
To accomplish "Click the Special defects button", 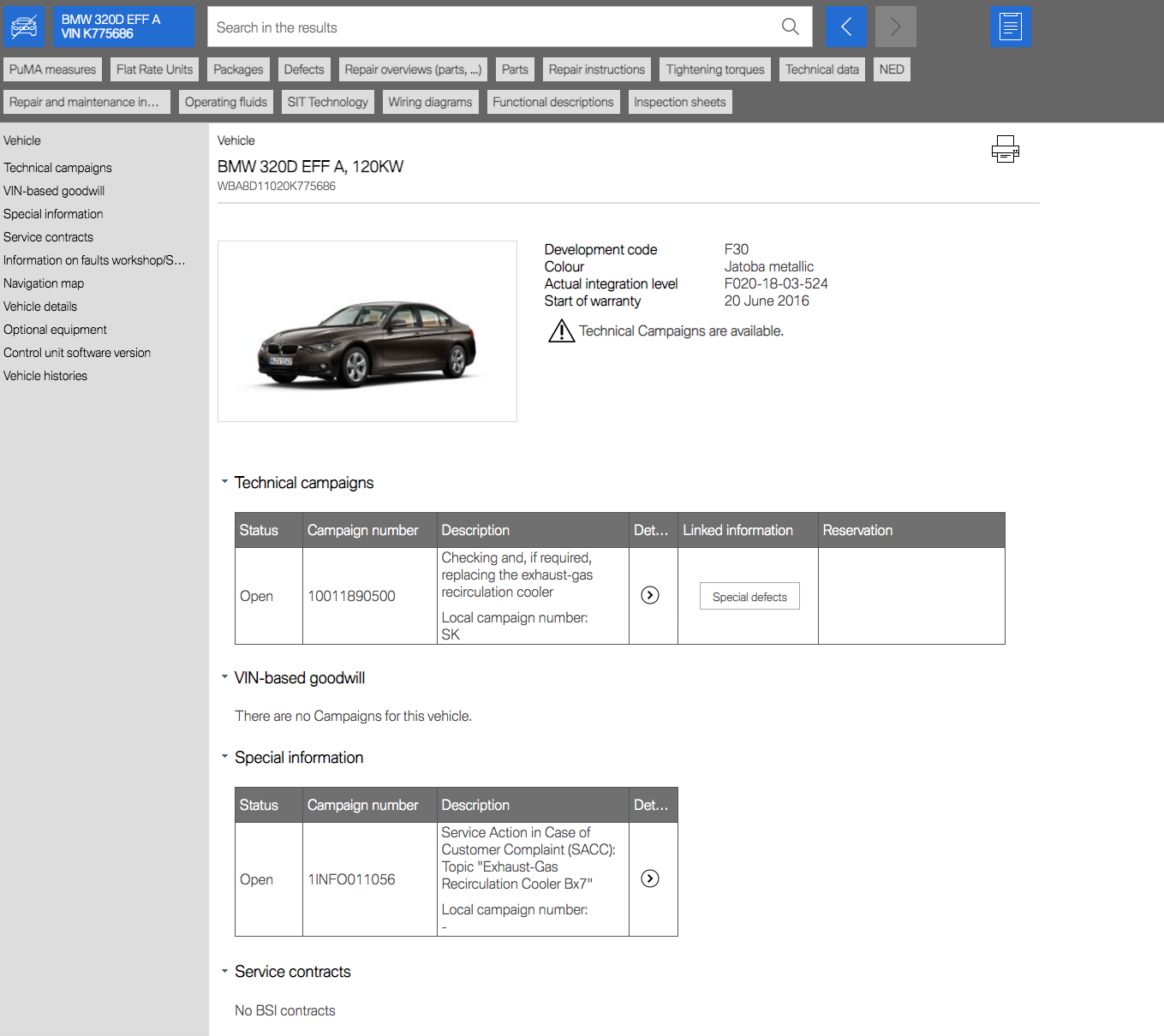I will point(749,596).
